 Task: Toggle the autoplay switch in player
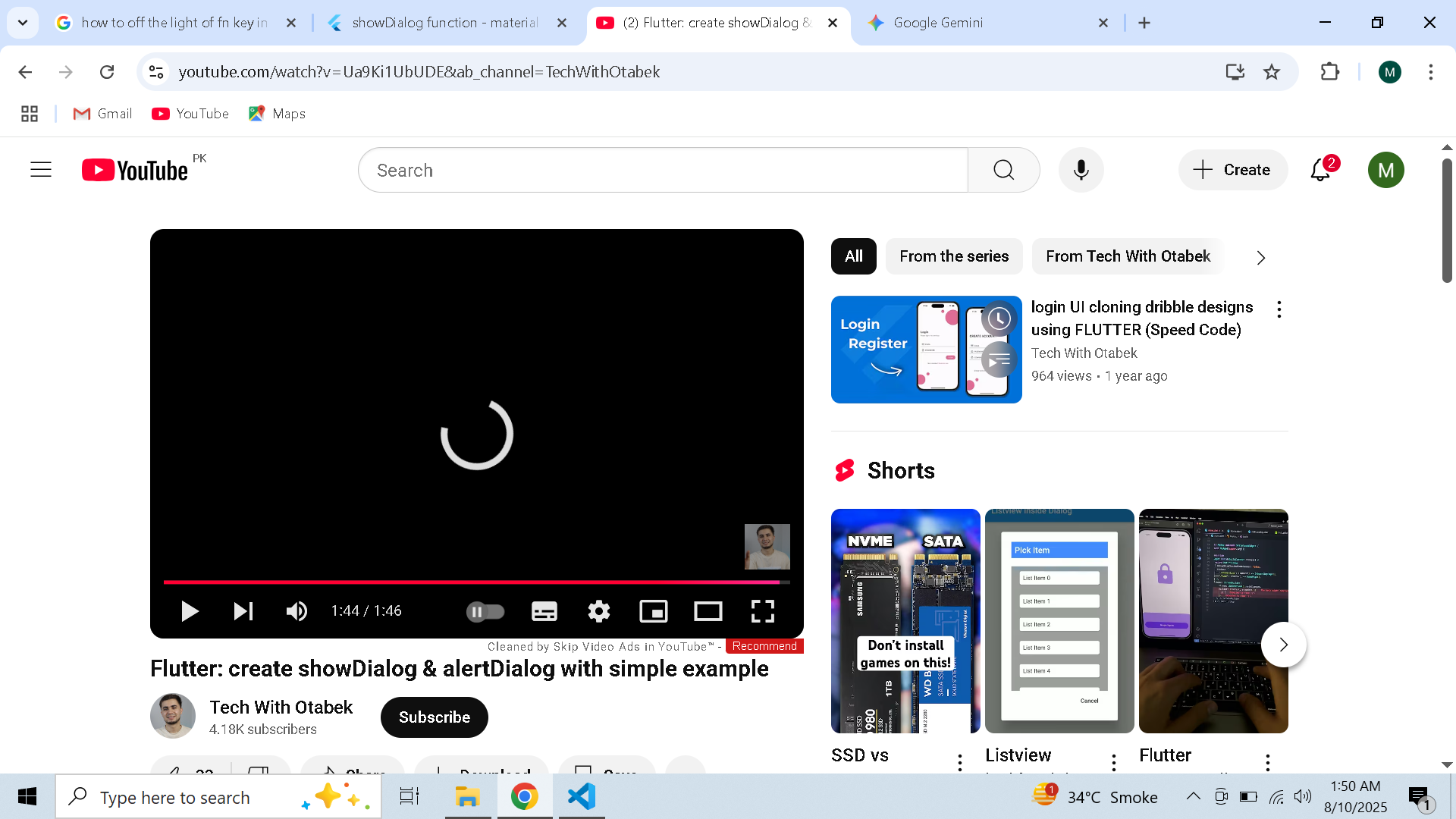click(485, 611)
